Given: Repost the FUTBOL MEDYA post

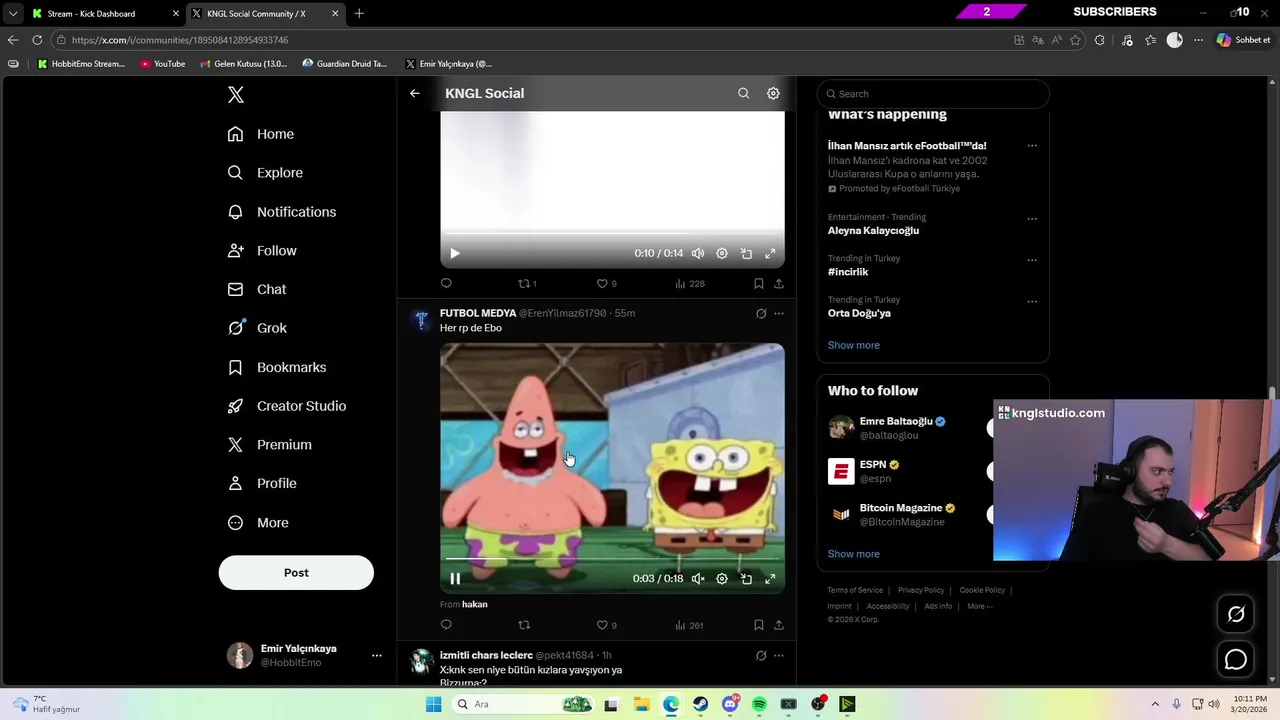Looking at the screenshot, I should pos(524,626).
